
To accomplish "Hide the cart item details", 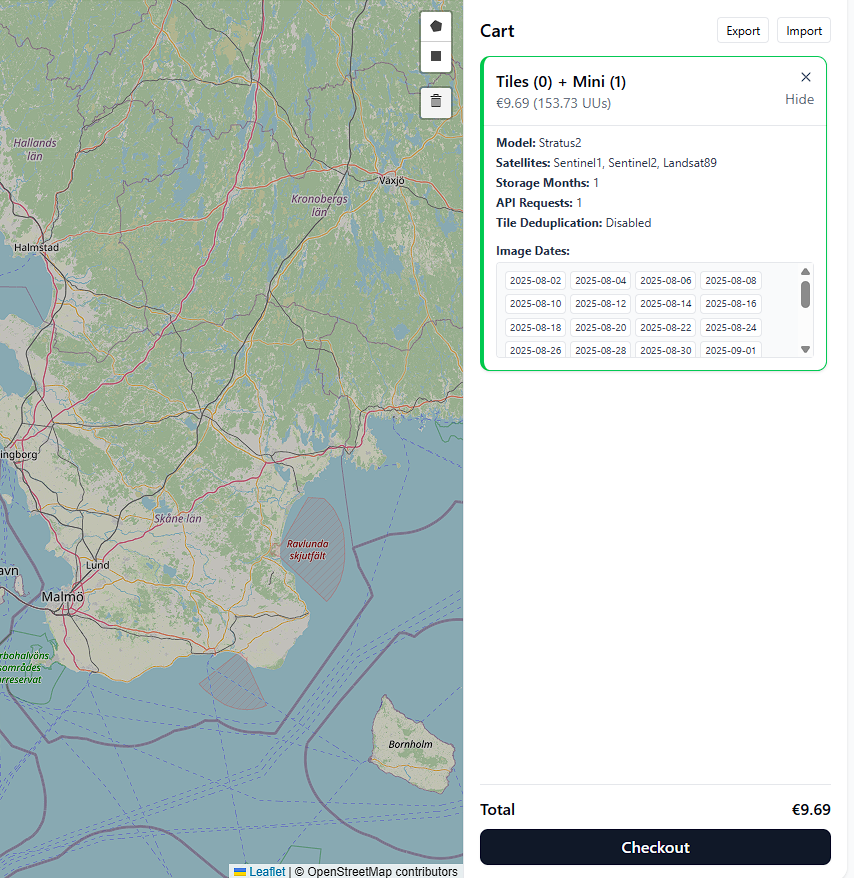I will click(799, 99).
